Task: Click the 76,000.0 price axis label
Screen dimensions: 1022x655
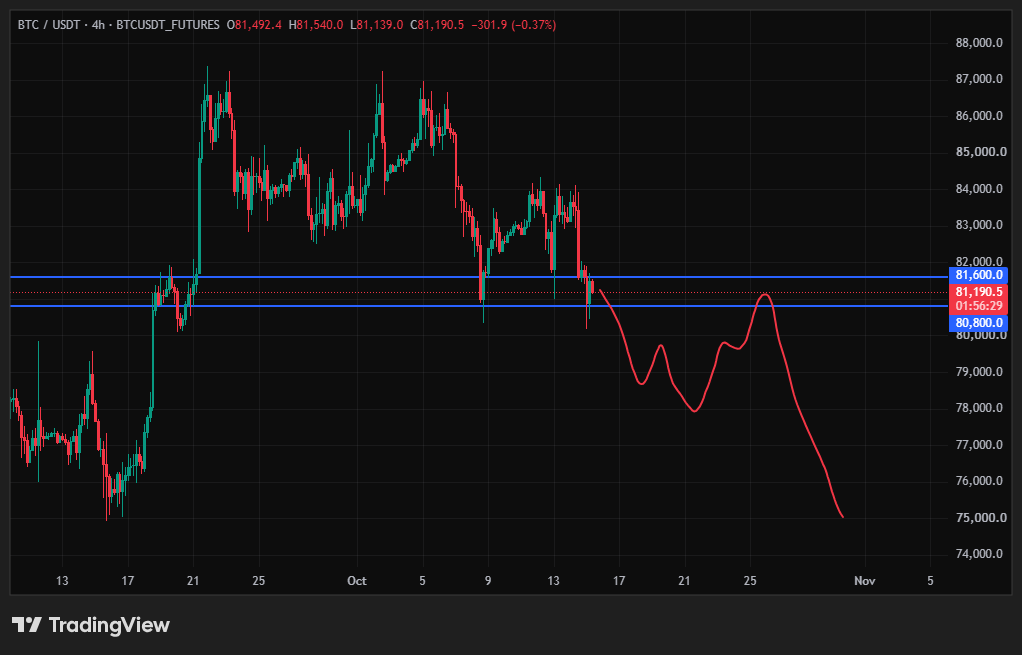Action: pyautogui.click(x=979, y=481)
